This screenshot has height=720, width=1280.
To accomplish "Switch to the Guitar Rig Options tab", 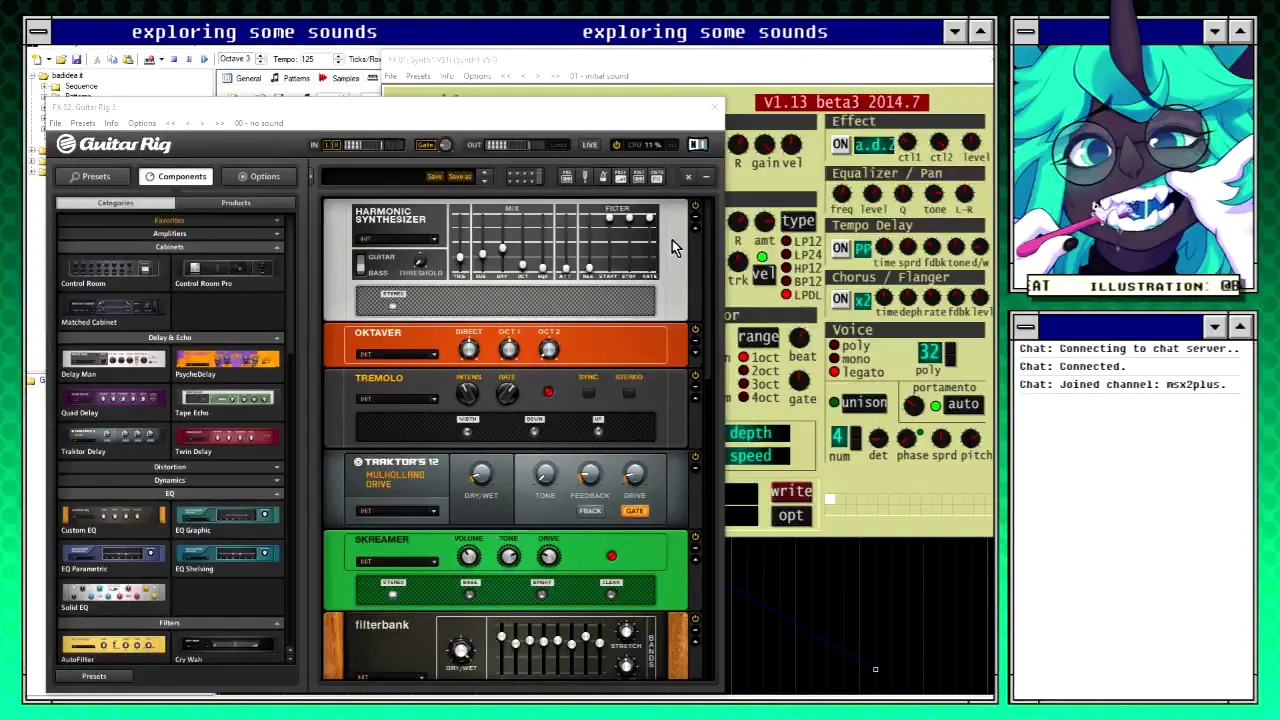I will [x=258, y=177].
